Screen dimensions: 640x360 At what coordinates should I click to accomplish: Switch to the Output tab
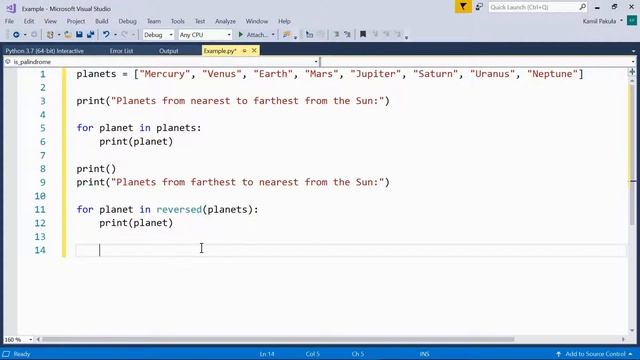click(169, 51)
